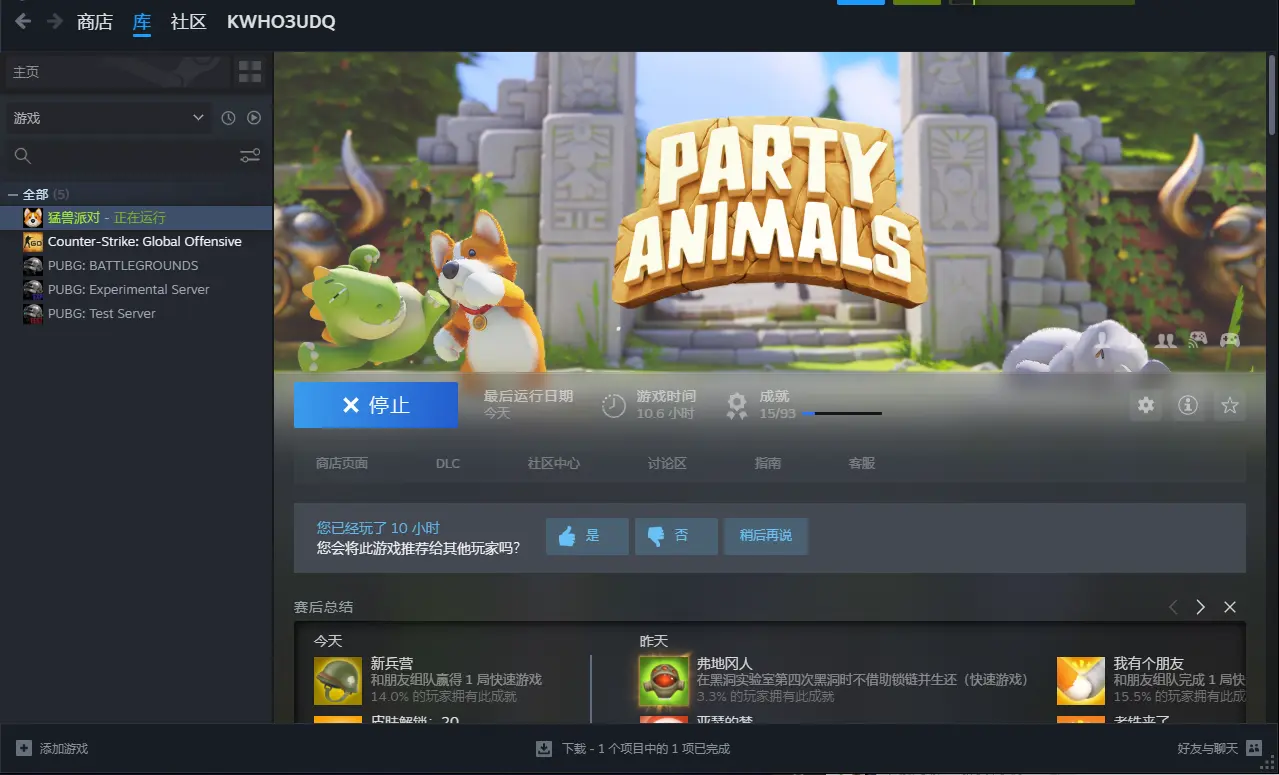Toggle the favorite star icon

[1230, 405]
